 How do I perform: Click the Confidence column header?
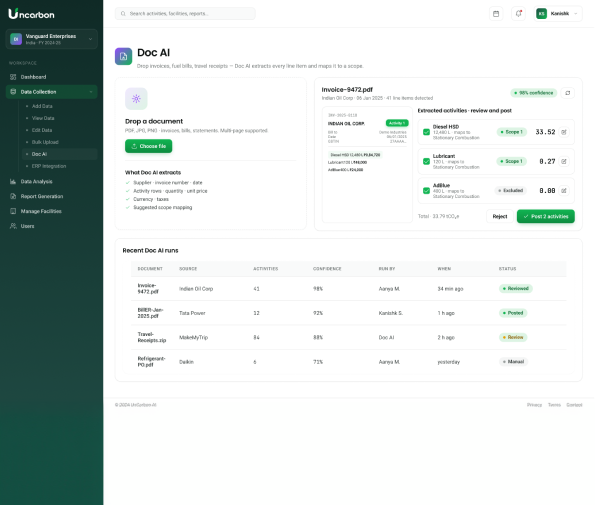pos(327,269)
